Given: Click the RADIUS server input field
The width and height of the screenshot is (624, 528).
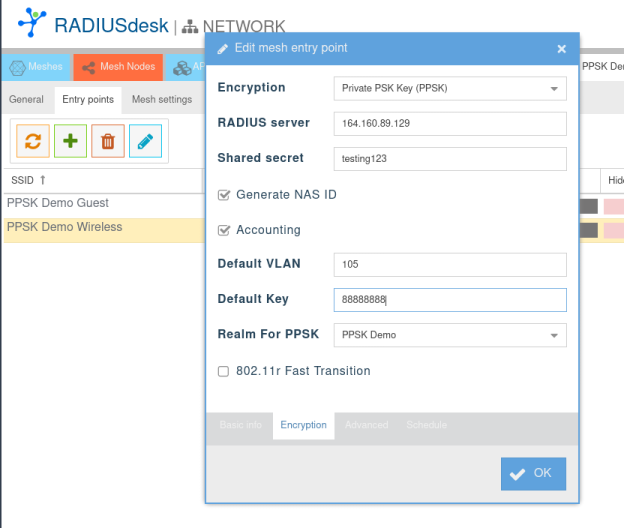Looking at the screenshot, I should pos(449,124).
